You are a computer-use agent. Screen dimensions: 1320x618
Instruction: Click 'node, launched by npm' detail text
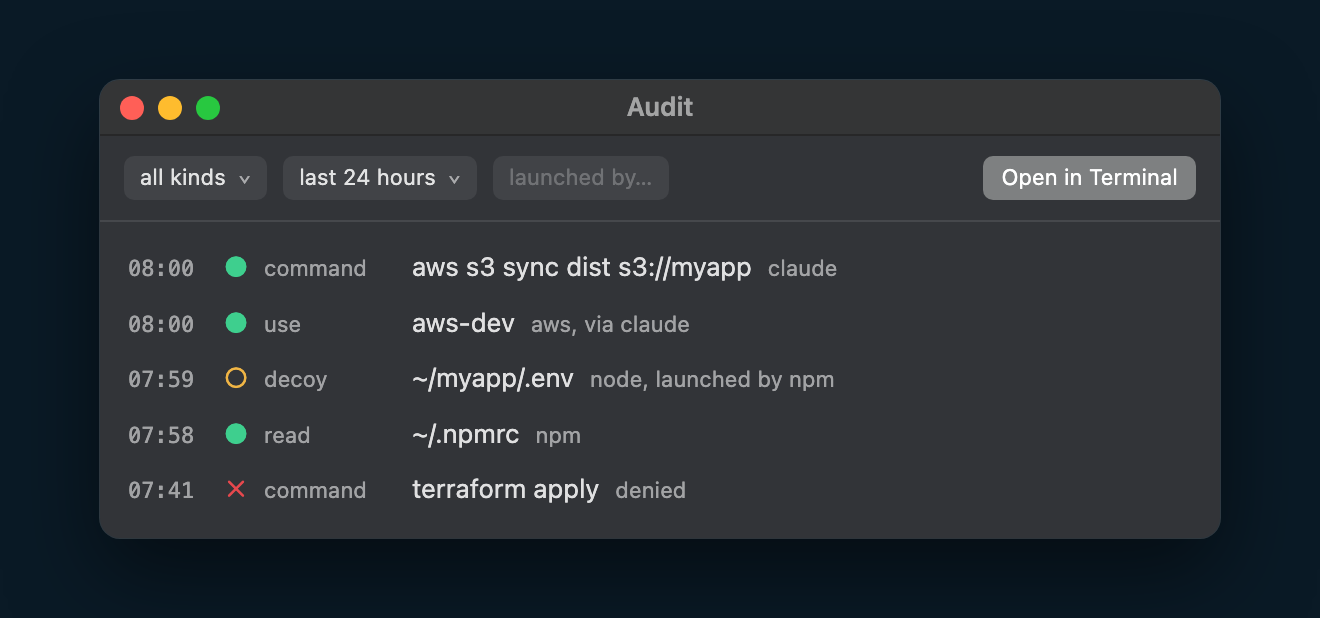(x=712, y=380)
